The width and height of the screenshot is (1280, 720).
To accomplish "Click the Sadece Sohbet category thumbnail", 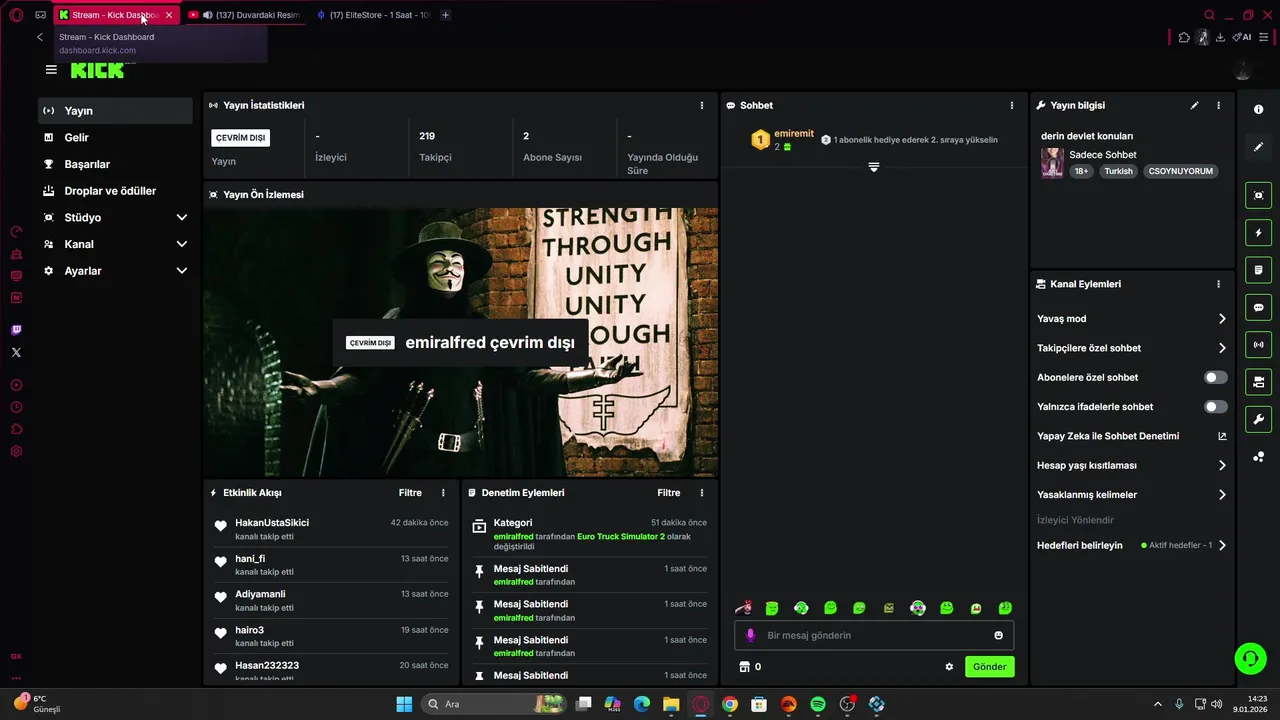I will tap(1052, 163).
